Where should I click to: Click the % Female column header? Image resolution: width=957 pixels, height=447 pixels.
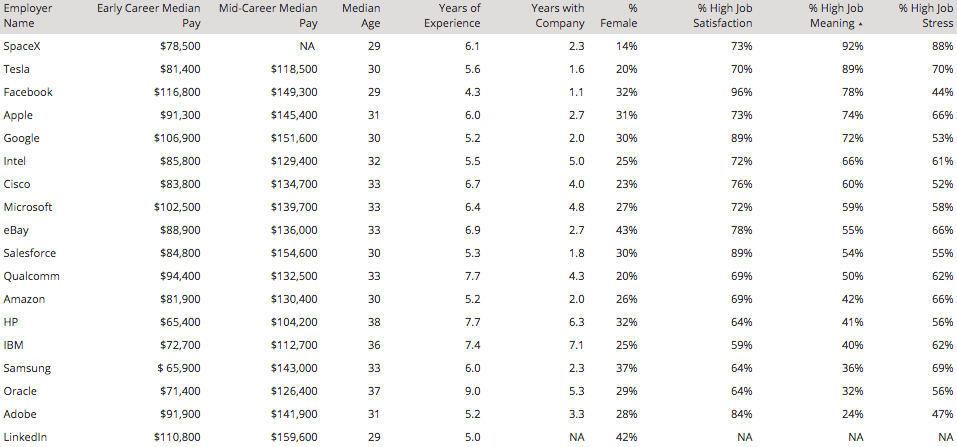pyautogui.click(x=619, y=16)
